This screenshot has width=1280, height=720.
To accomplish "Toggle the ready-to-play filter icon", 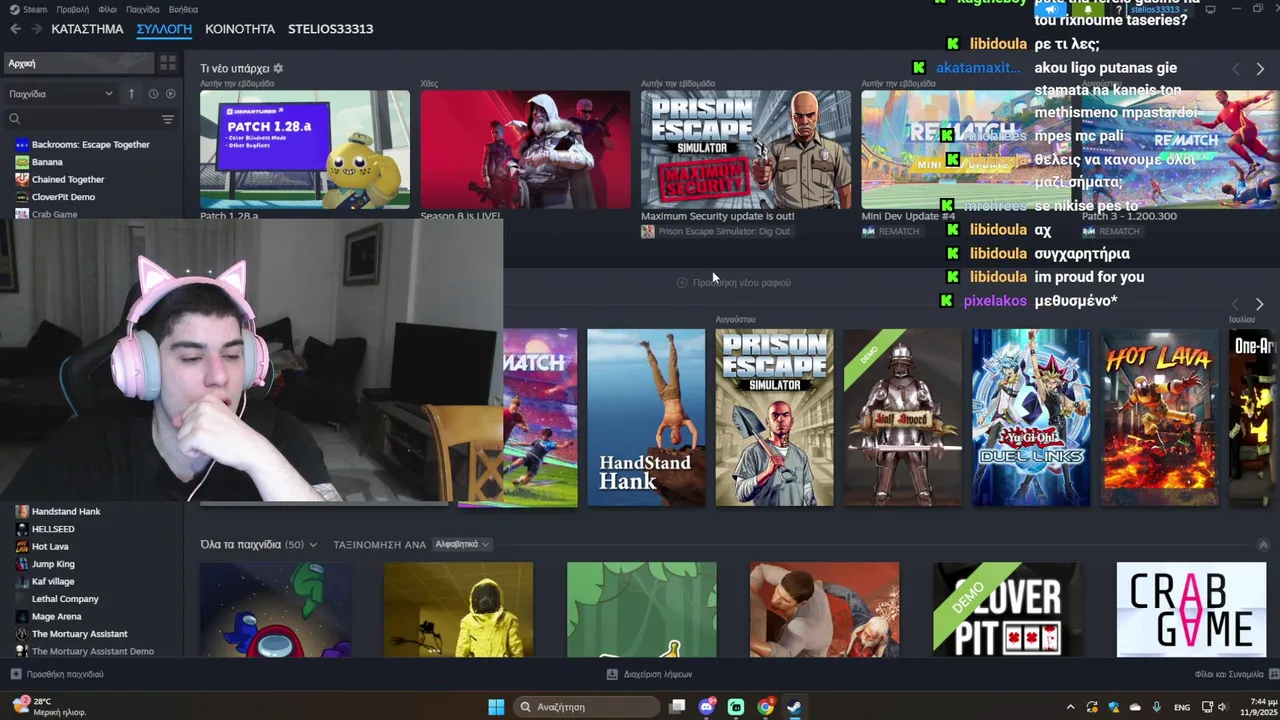I will (170, 94).
